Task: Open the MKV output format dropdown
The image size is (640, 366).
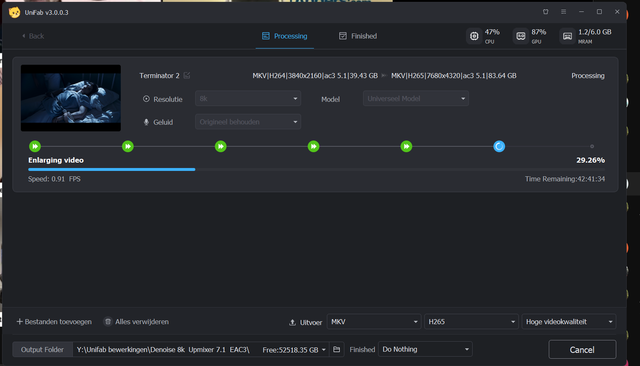Action: [374, 322]
